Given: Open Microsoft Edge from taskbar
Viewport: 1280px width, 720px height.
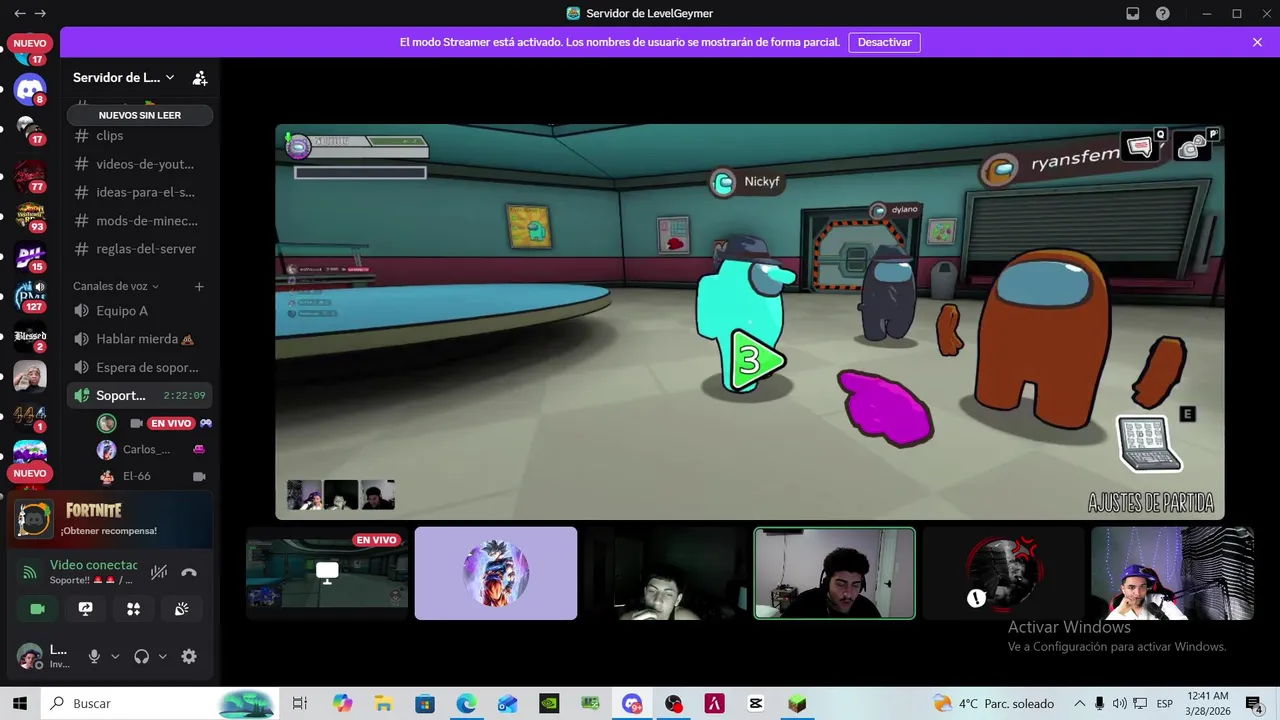Looking at the screenshot, I should pyautogui.click(x=467, y=704).
